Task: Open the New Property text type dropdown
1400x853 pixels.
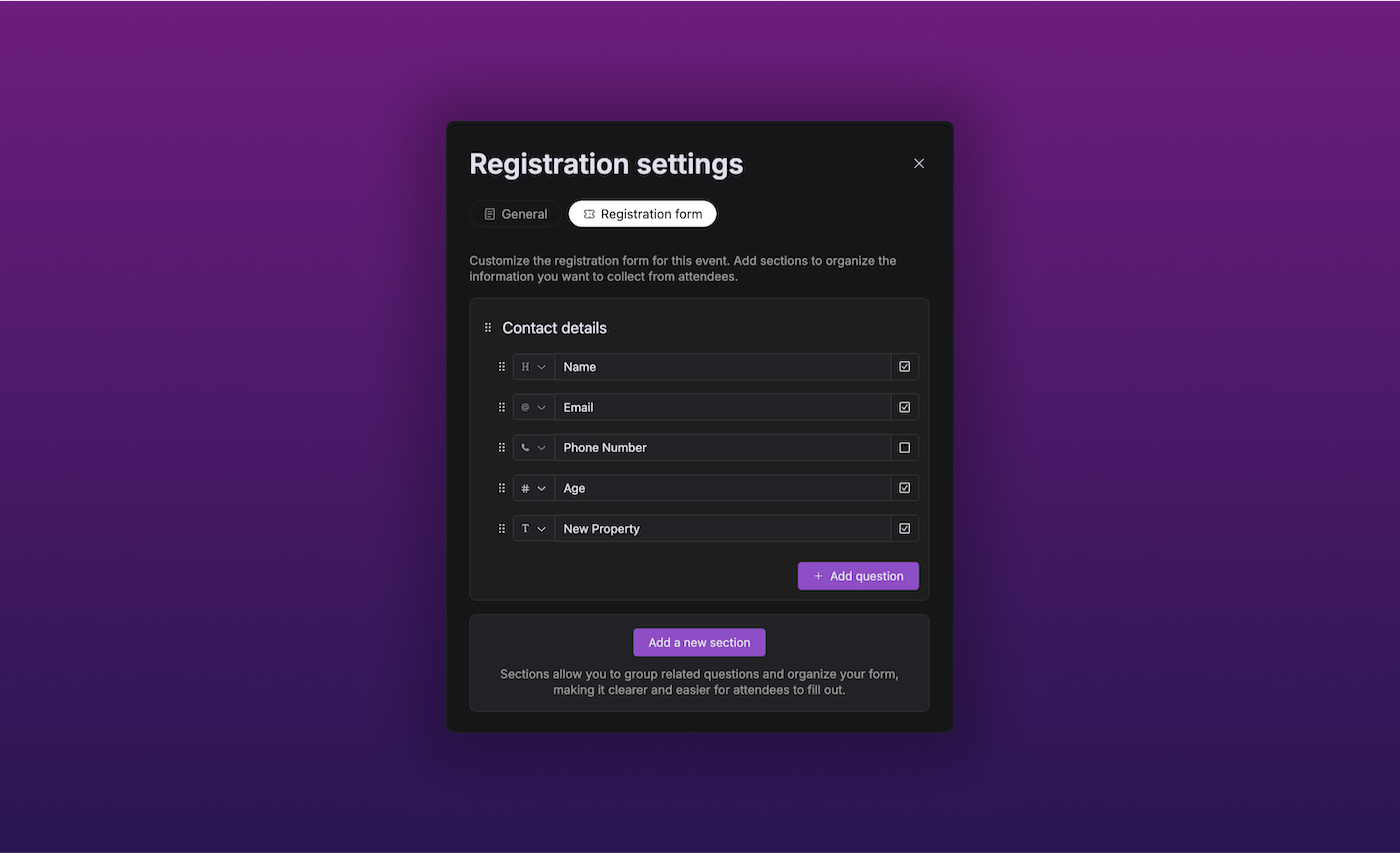Action: 534,529
